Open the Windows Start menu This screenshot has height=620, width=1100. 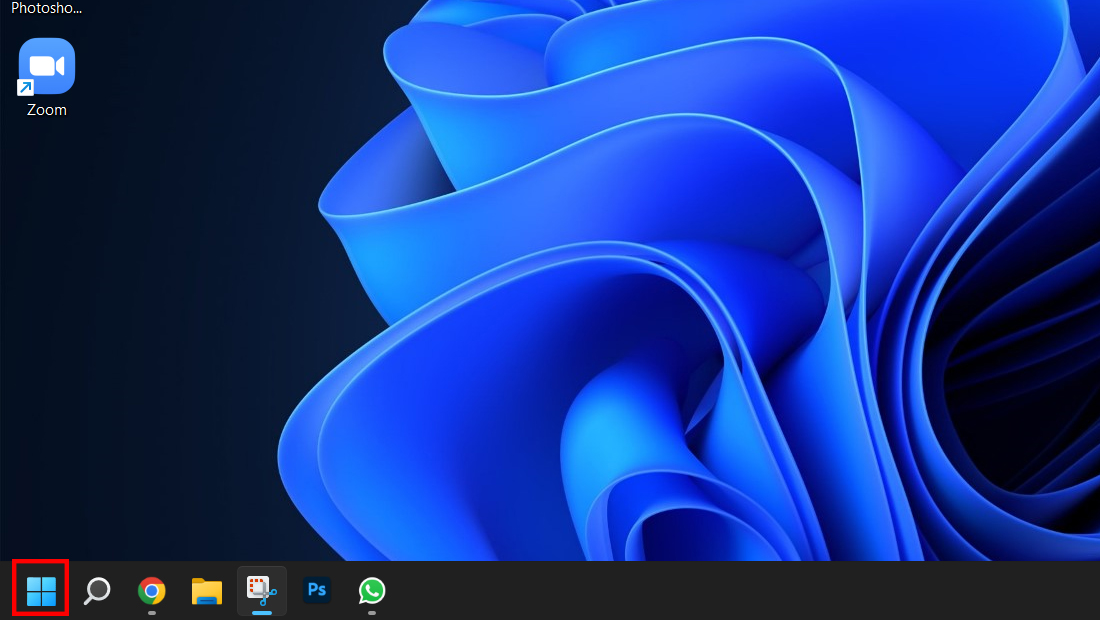pos(41,591)
